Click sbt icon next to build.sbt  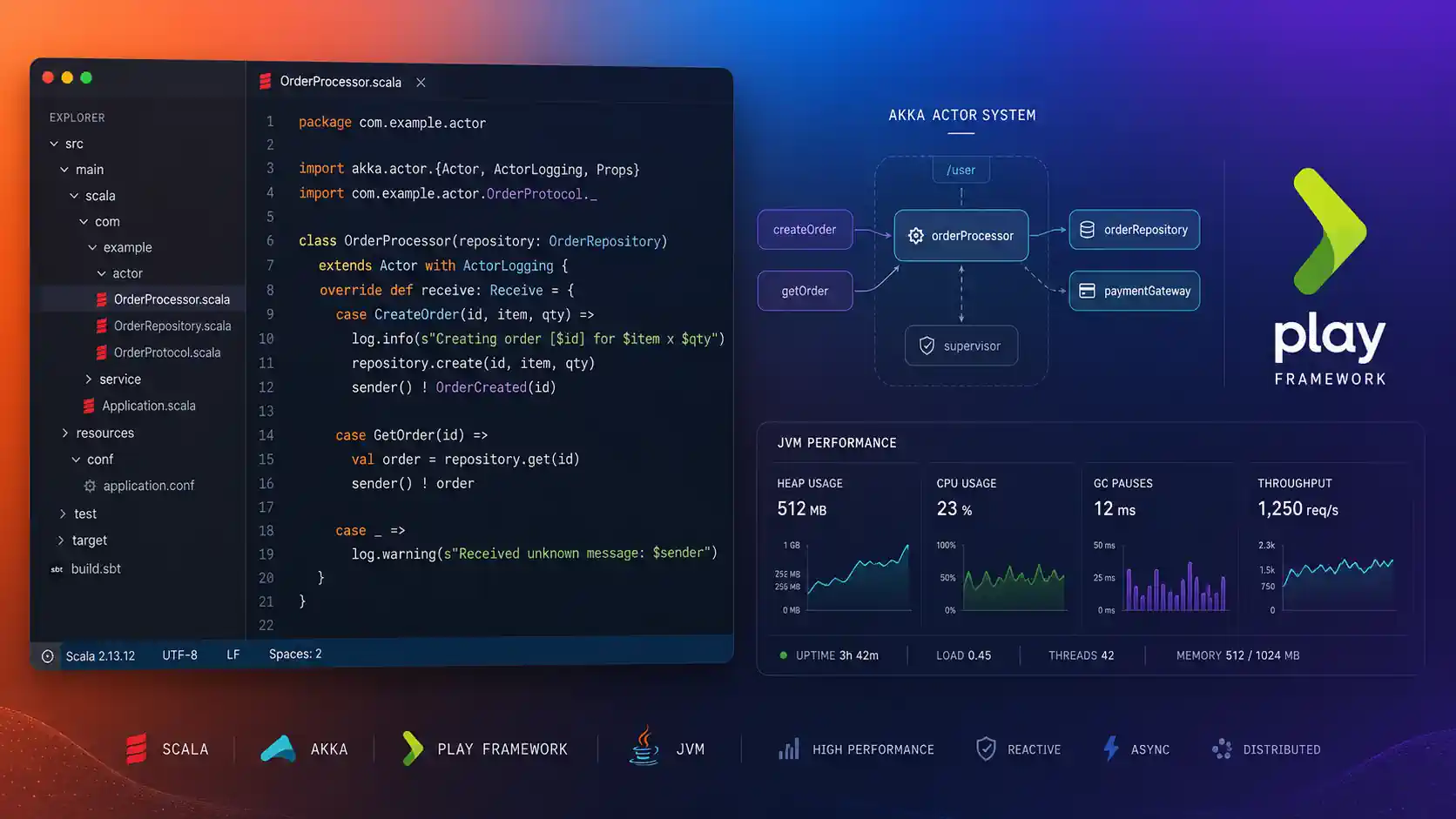(57, 569)
